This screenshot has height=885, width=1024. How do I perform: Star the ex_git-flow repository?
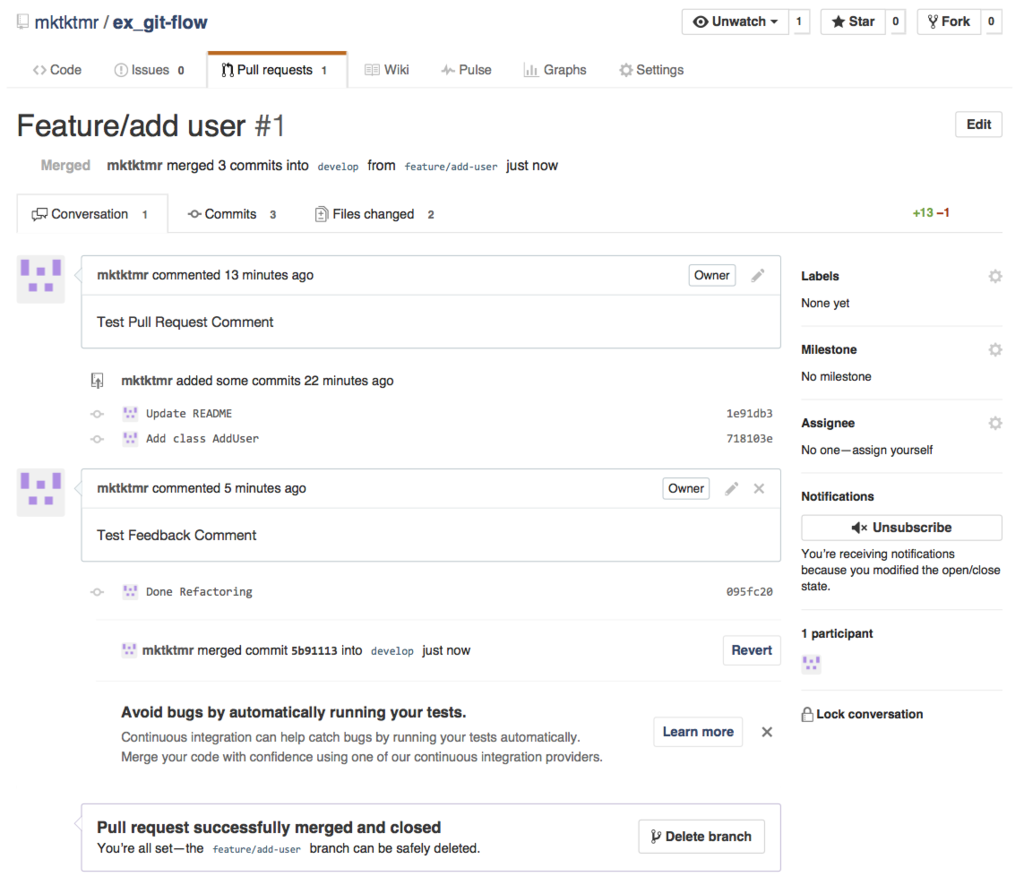click(853, 22)
